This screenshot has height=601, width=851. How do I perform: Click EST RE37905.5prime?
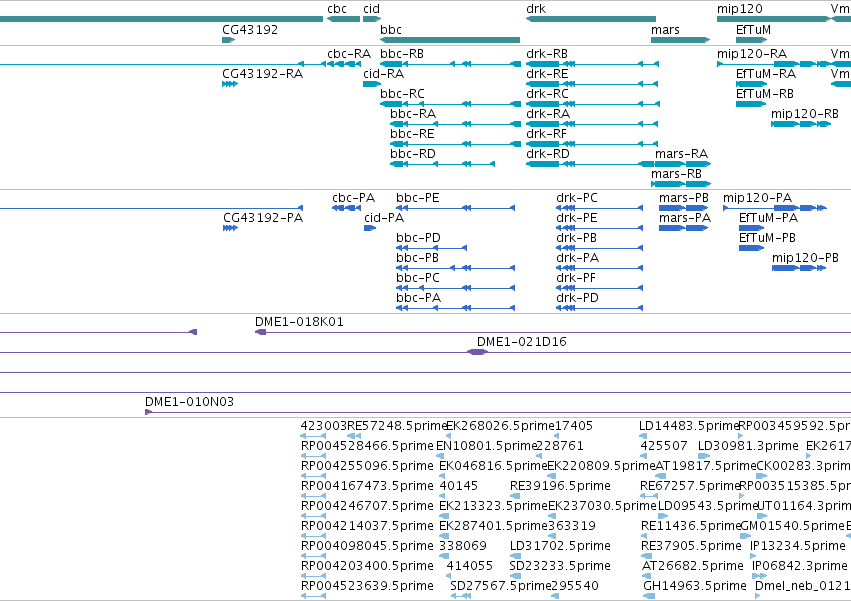tap(690, 547)
